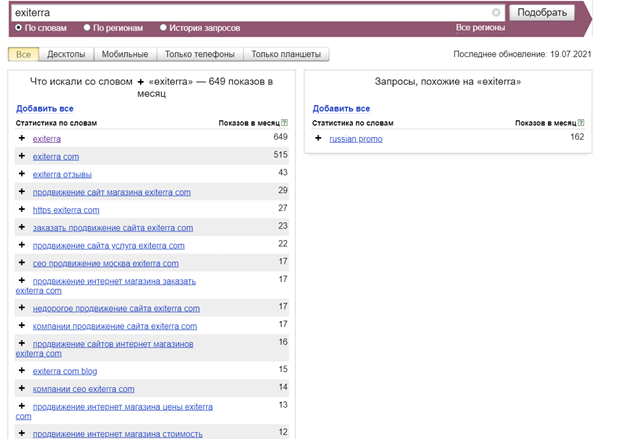Open the 'exiterra com blog' link
The width and height of the screenshot is (624, 439).
pyautogui.click(x=65, y=371)
